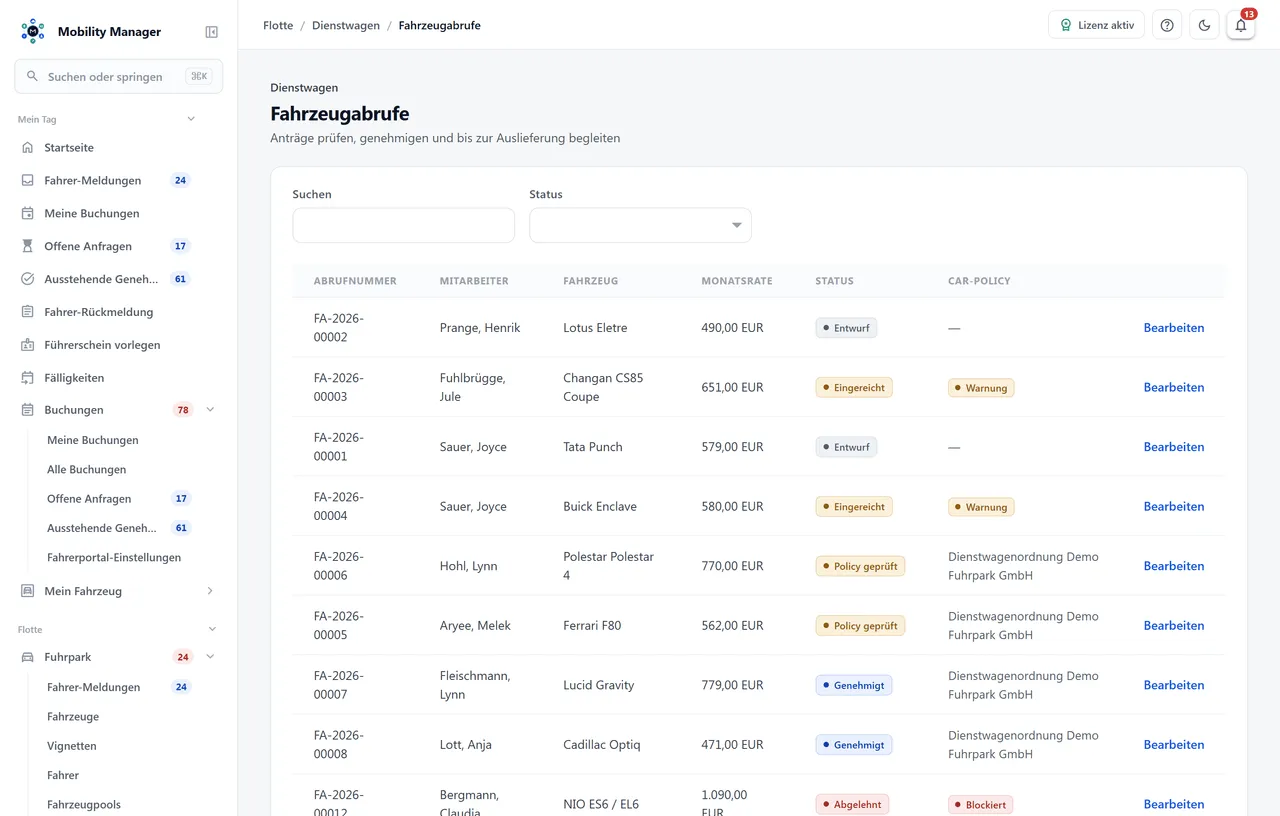This screenshot has width=1280, height=816.
Task: Open Fahrerportal-Einstellungen in the sidebar
Action: coord(114,557)
